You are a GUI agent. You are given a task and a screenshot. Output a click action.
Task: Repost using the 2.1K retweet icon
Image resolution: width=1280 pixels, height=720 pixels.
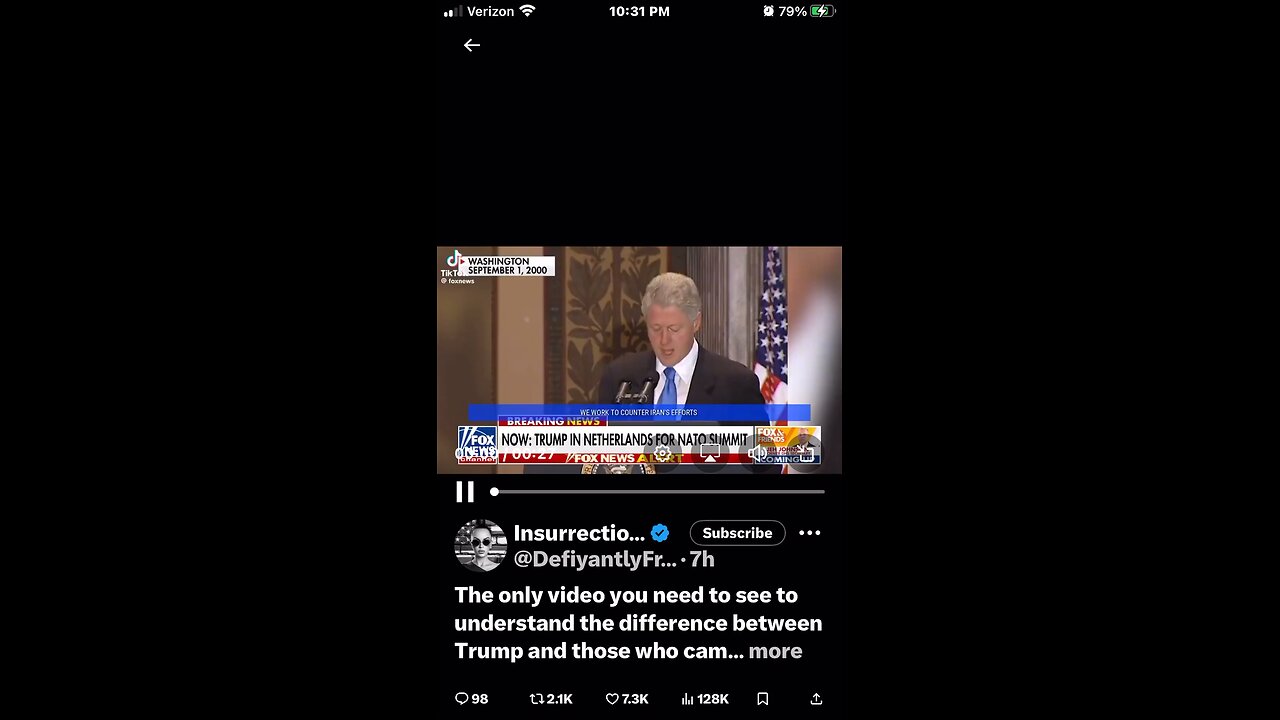click(x=551, y=699)
